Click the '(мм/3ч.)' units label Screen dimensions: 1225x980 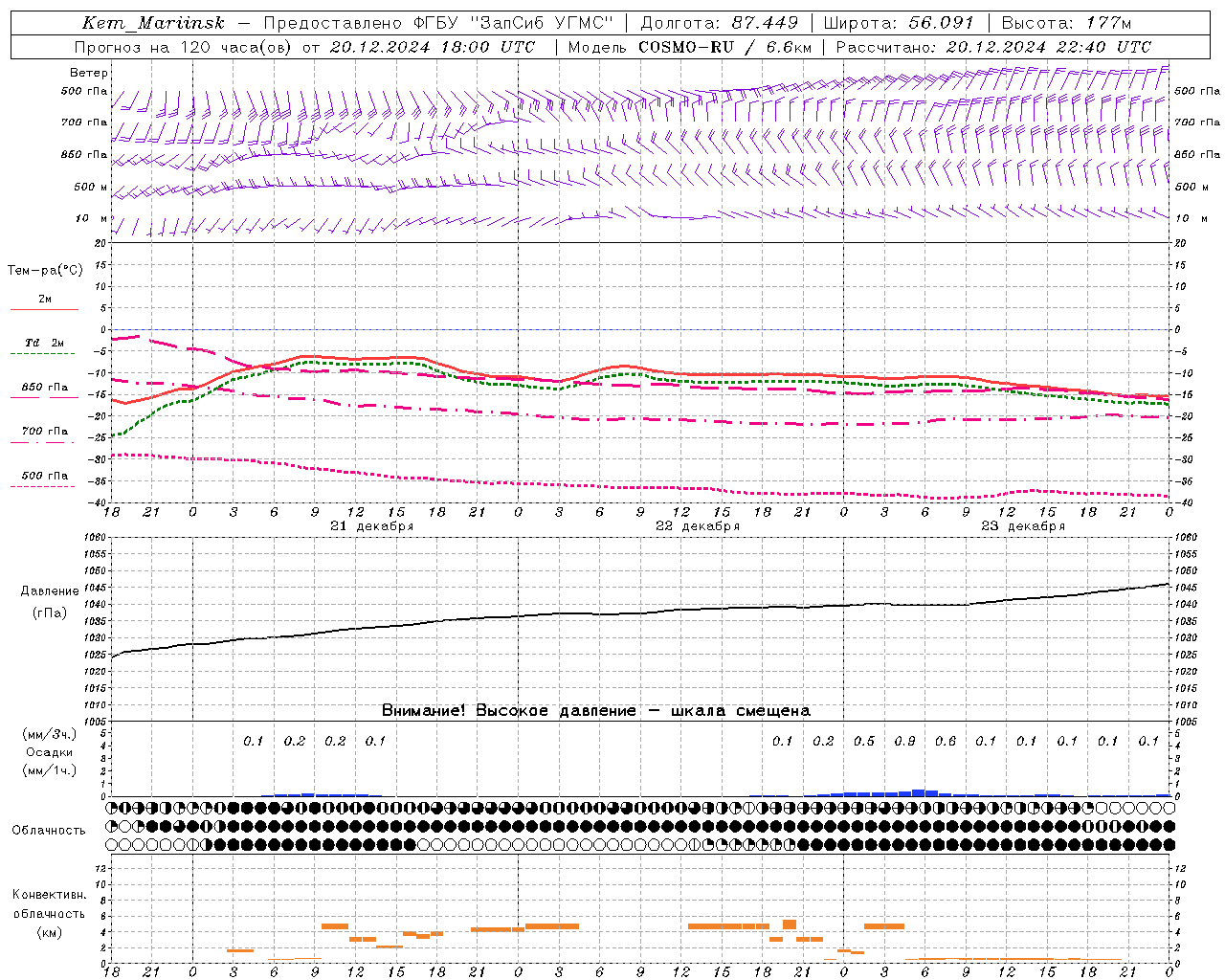click(50, 734)
